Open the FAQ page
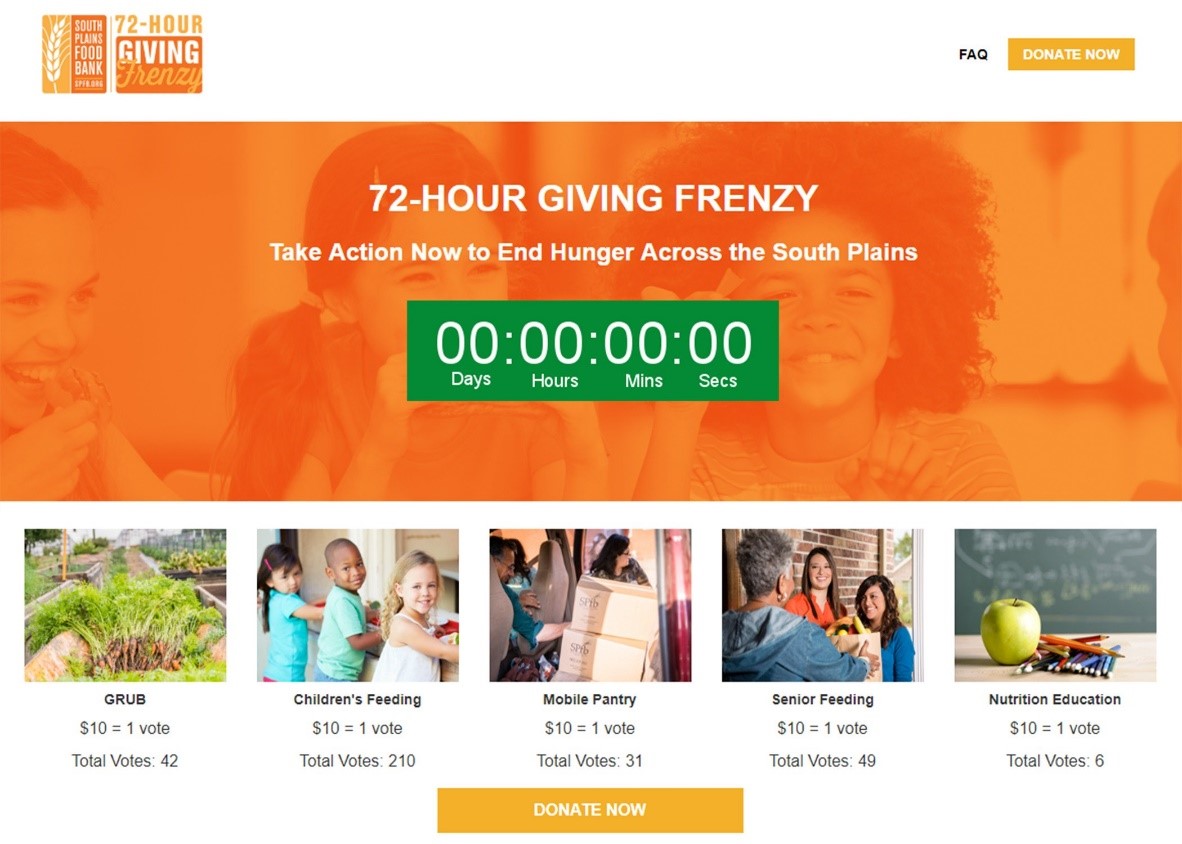 (x=972, y=54)
